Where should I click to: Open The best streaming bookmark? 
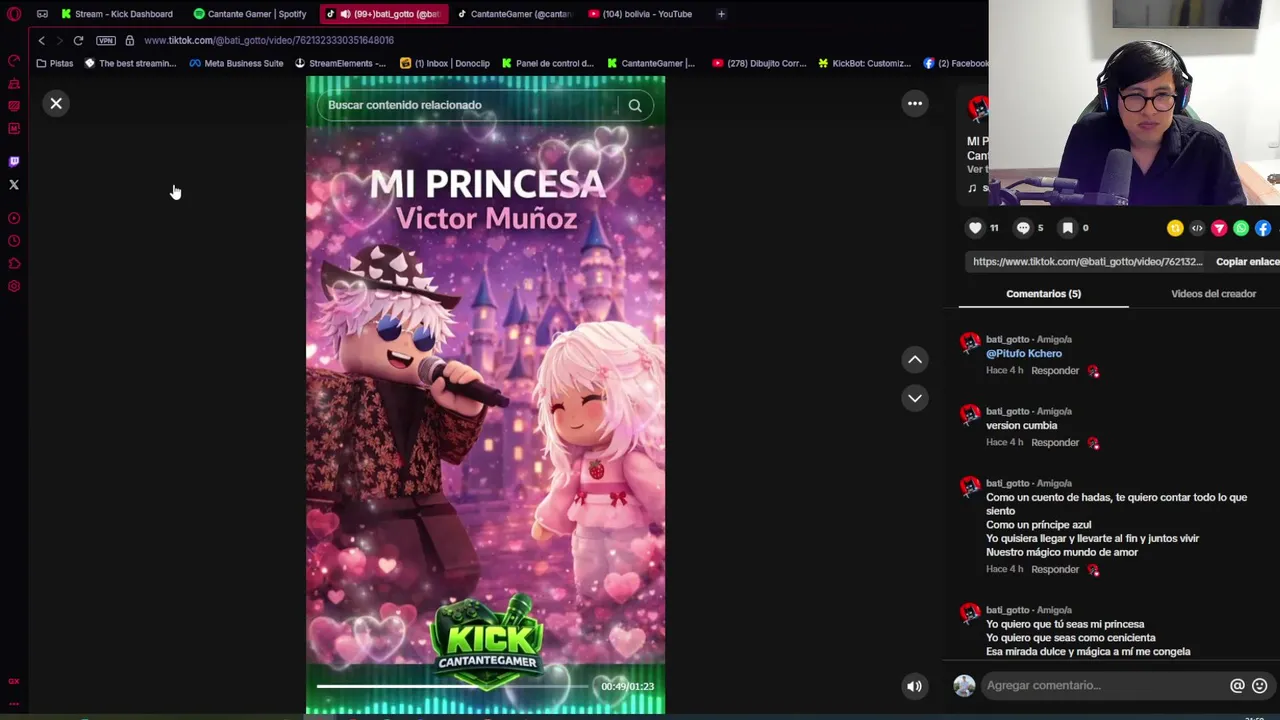(x=130, y=63)
